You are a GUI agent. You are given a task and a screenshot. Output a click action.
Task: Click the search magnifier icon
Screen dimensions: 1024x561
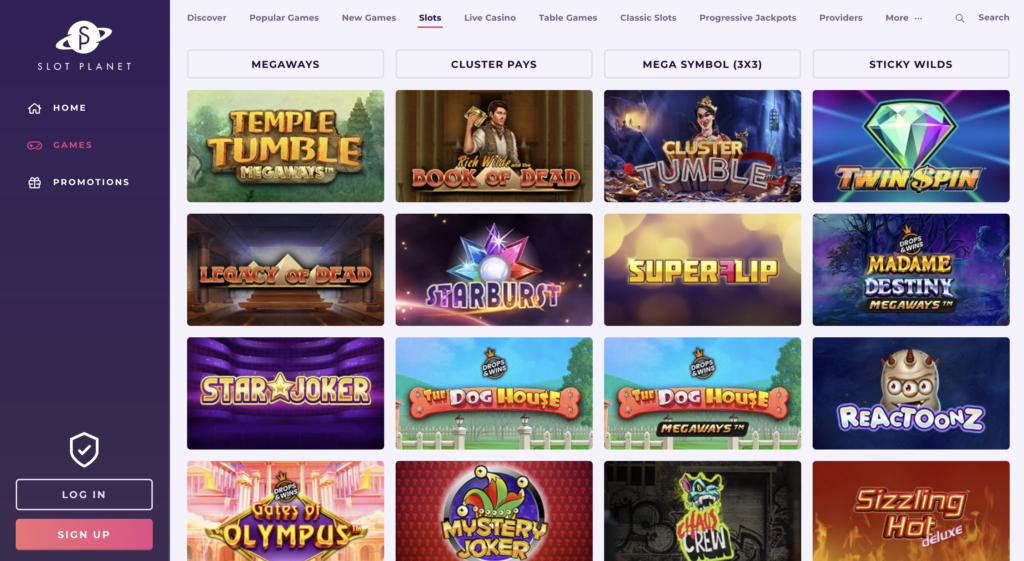(959, 18)
